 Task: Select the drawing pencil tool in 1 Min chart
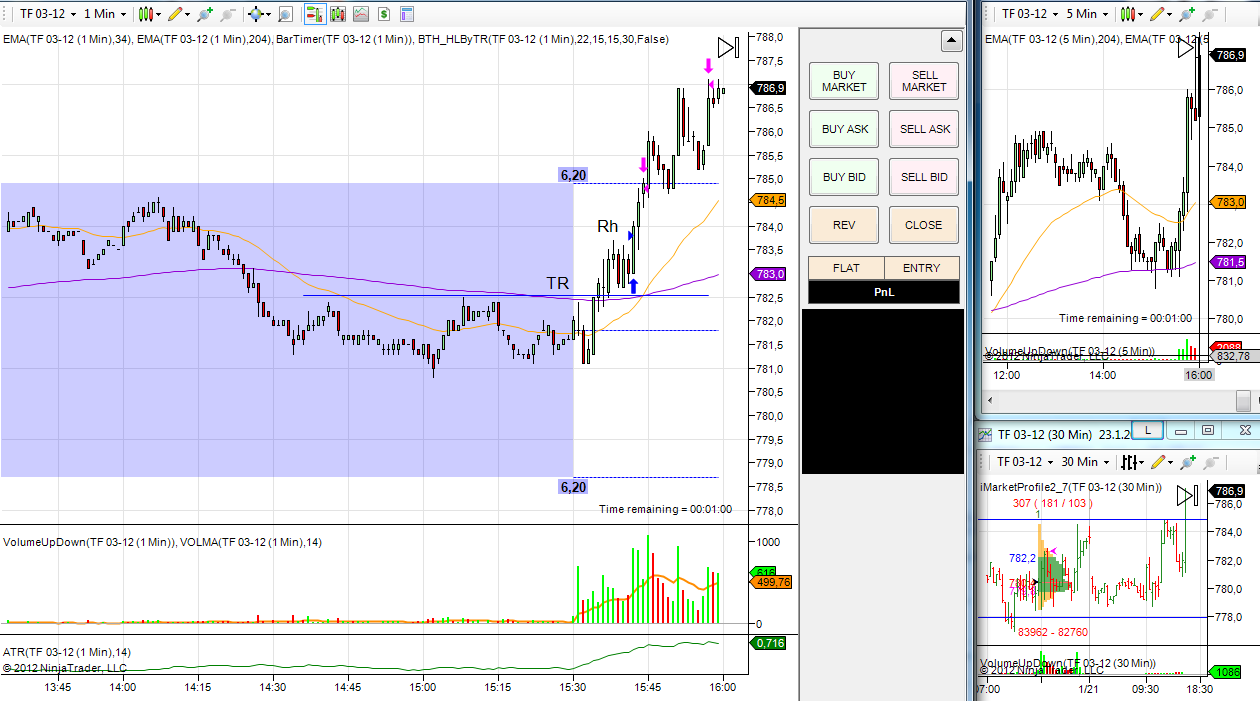[x=174, y=14]
